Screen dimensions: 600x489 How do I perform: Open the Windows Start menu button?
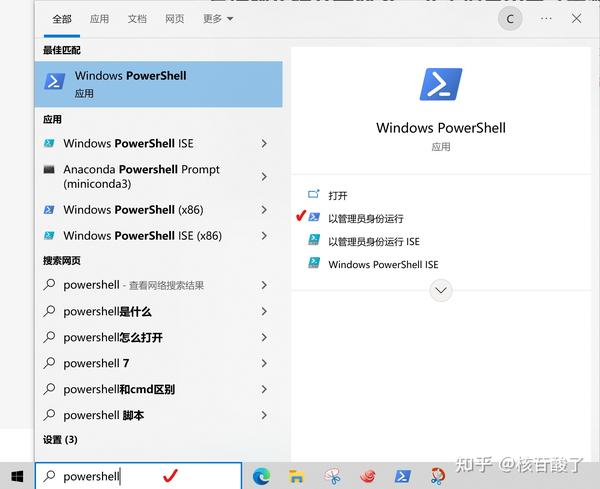[x=17, y=476]
